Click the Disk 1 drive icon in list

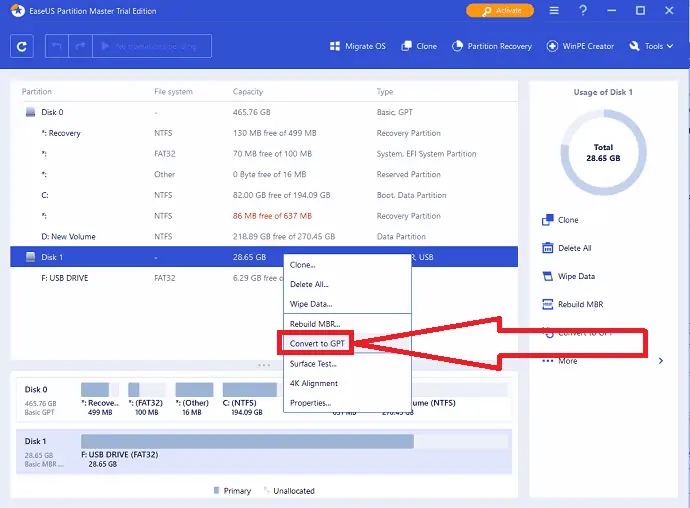30,257
